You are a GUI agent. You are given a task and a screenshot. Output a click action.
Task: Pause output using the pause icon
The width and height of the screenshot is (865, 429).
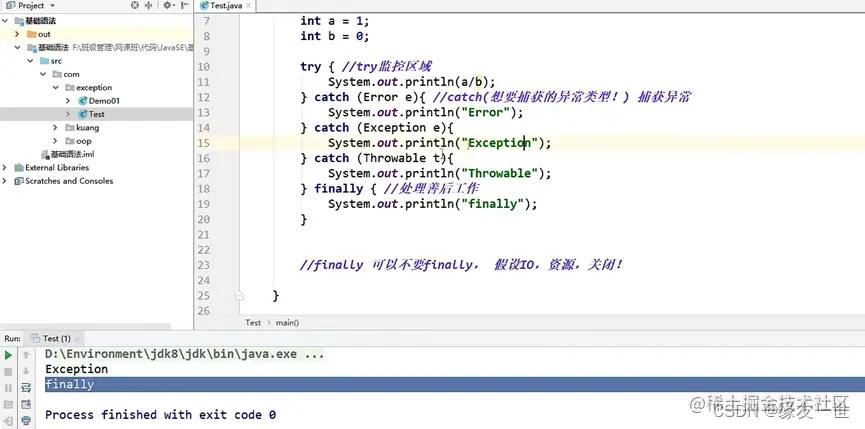8,388
